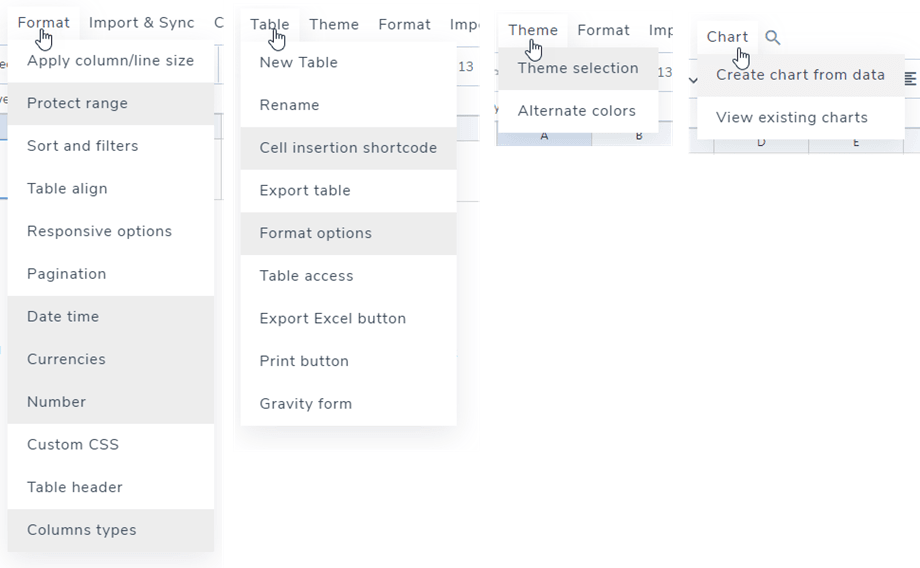Choose Alternate colors item
The image size is (920, 568).
click(576, 111)
